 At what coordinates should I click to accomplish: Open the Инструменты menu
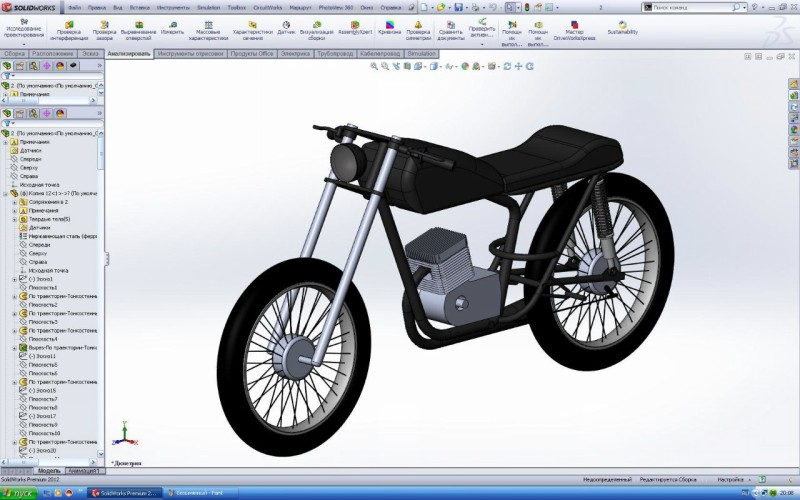pyautogui.click(x=173, y=8)
